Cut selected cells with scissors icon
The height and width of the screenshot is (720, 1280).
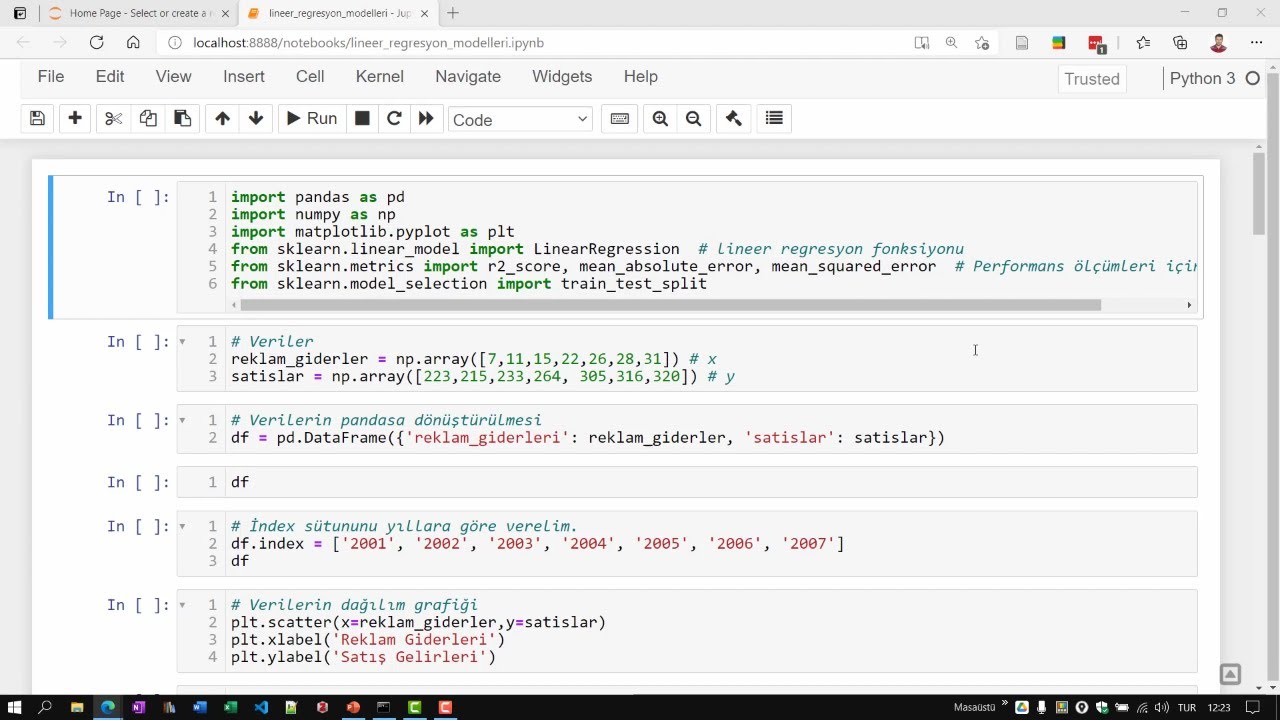113,118
